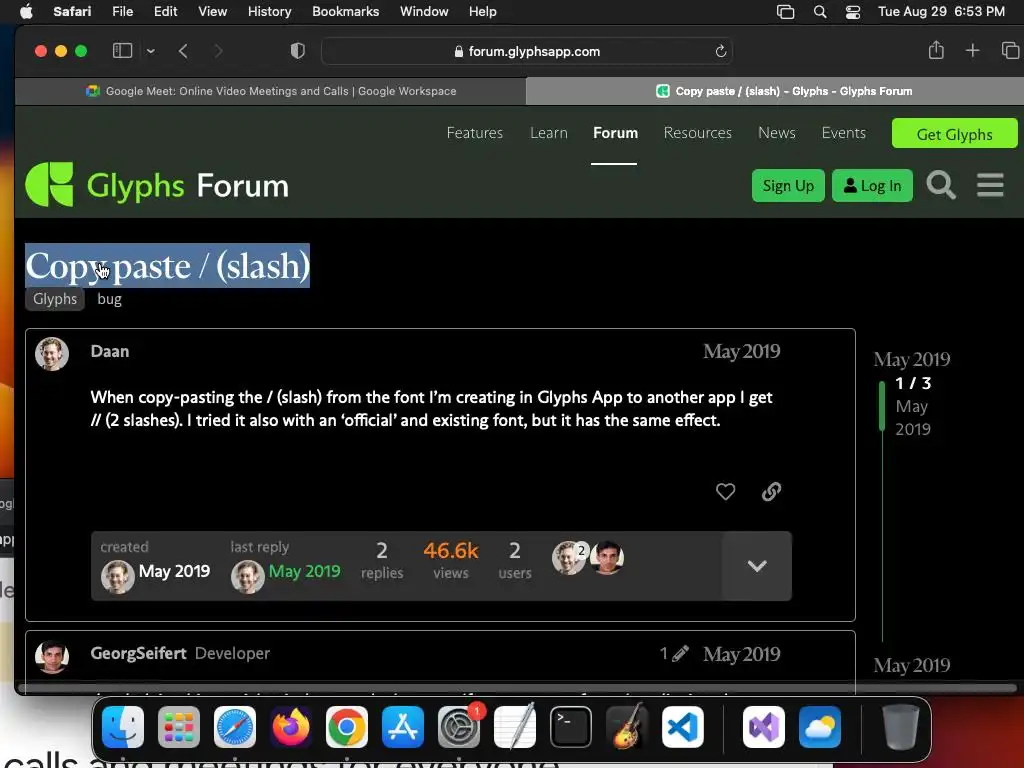Click the frequent poster avatar with badge 2
The image size is (1024, 768).
(569, 558)
